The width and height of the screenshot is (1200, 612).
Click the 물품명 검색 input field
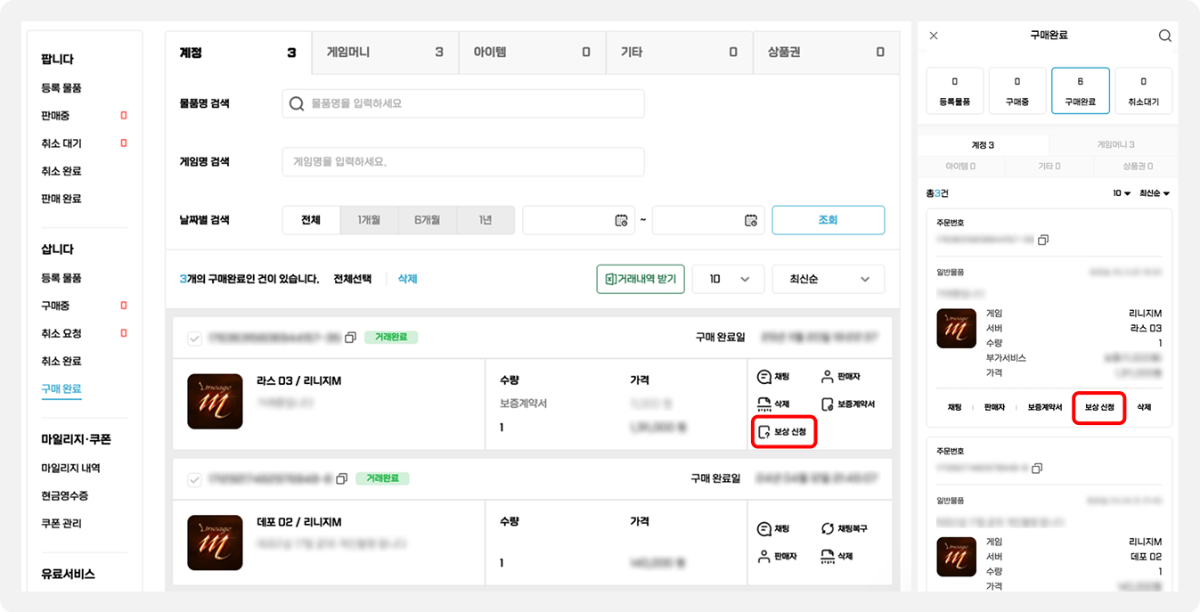(463, 104)
